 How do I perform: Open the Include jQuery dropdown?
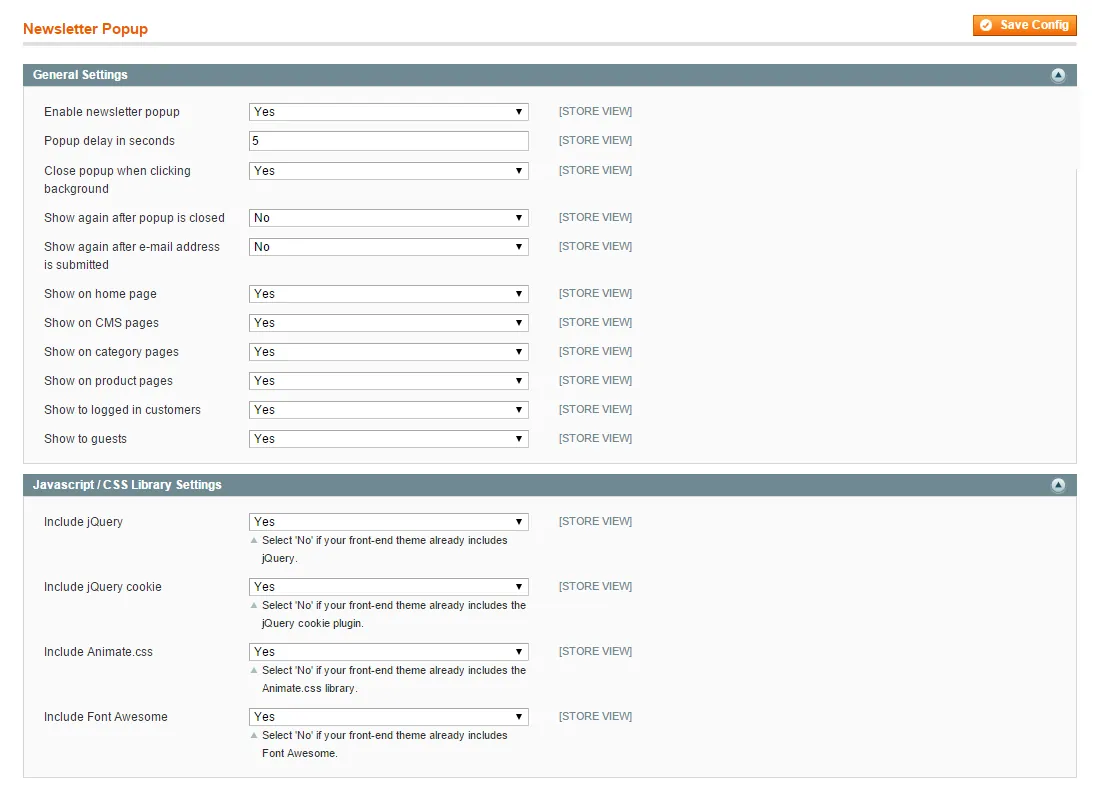click(x=389, y=522)
